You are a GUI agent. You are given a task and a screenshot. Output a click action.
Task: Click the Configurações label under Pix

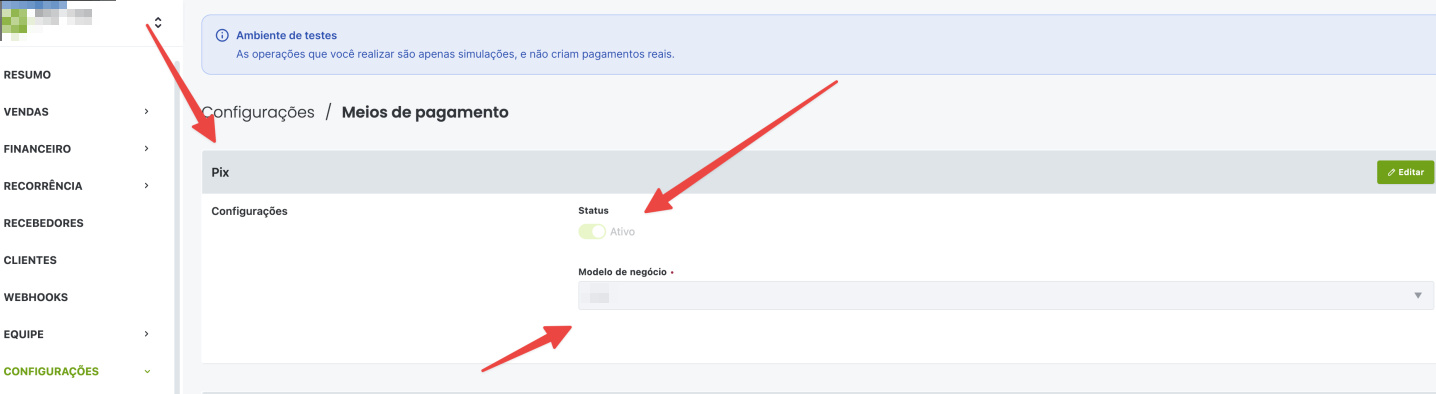point(250,211)
